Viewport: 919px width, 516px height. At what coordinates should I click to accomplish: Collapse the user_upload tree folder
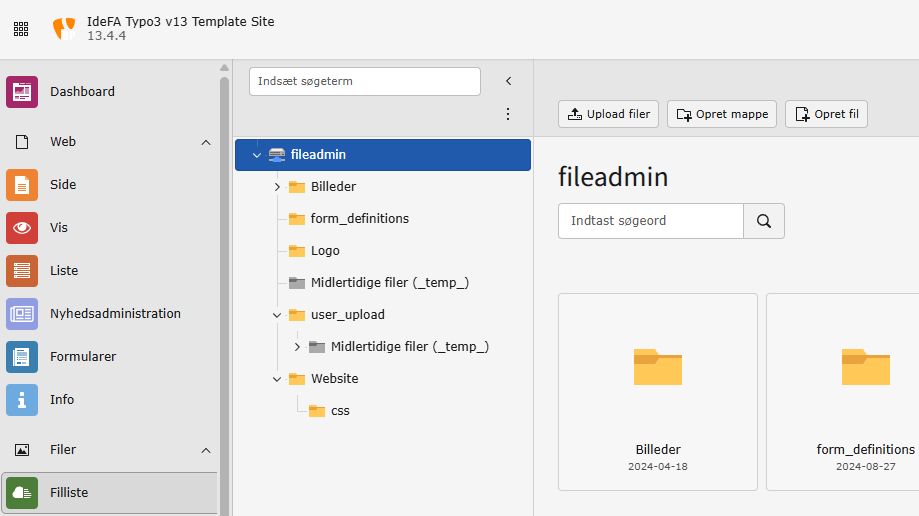277,315
